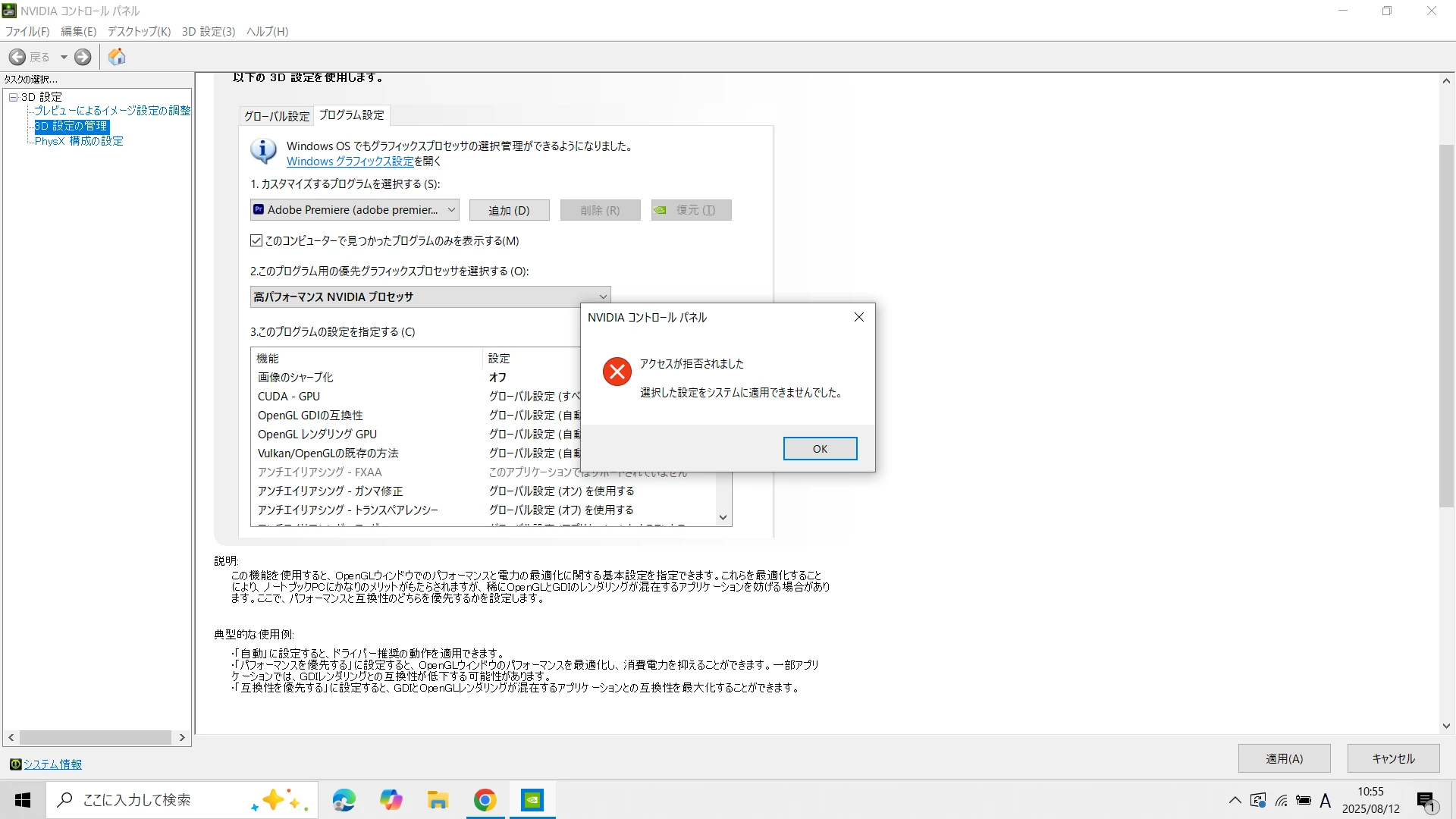Open the notification center icon

[x=1426, y=800]
